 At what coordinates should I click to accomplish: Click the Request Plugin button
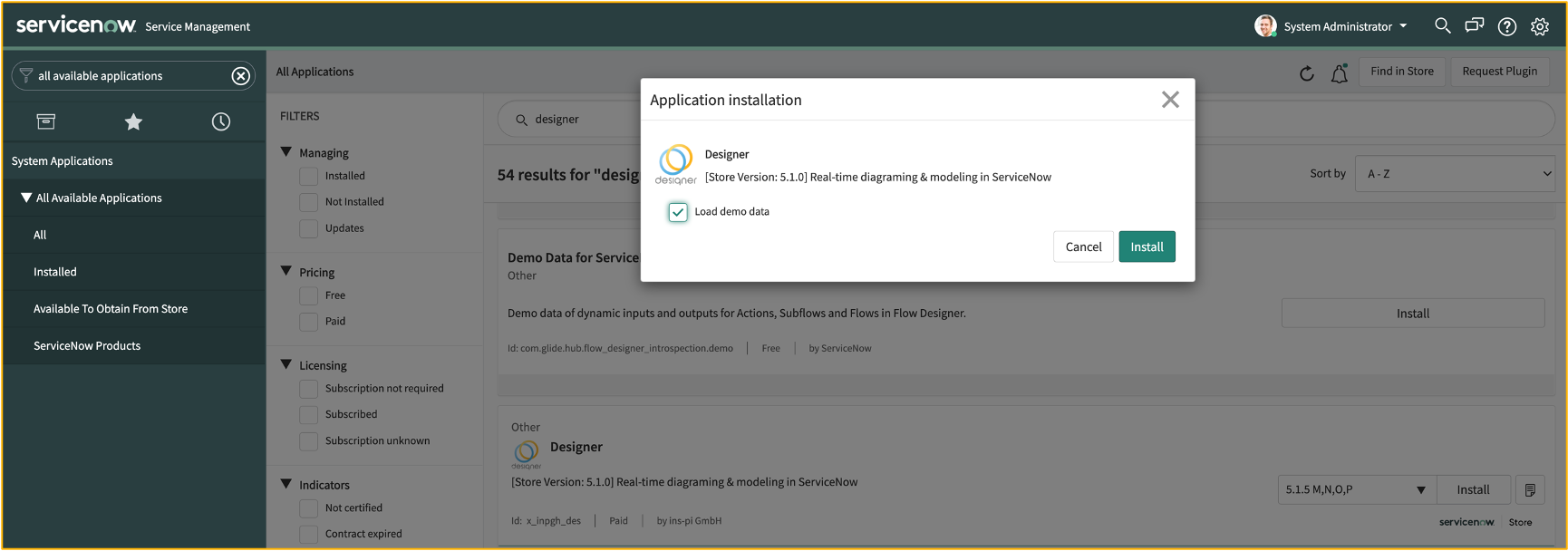tap(1499, 72)
